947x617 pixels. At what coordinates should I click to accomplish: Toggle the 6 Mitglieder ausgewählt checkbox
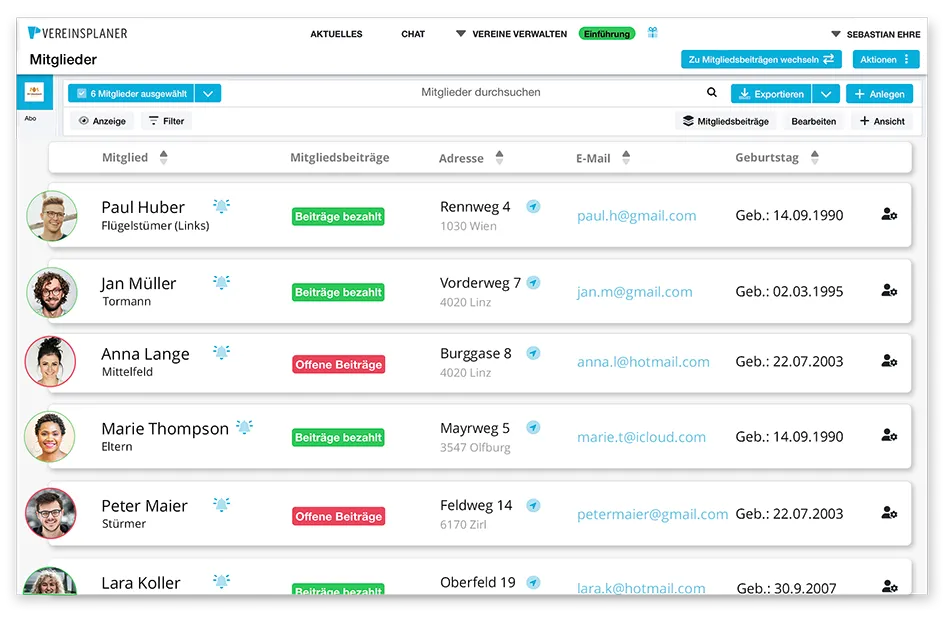(x=82, y=94)
